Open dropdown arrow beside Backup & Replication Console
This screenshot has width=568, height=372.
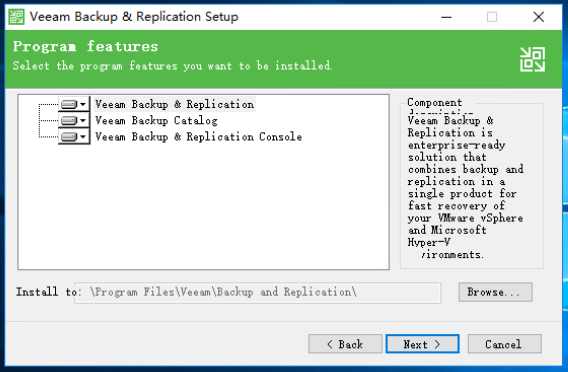coord(83,137)
